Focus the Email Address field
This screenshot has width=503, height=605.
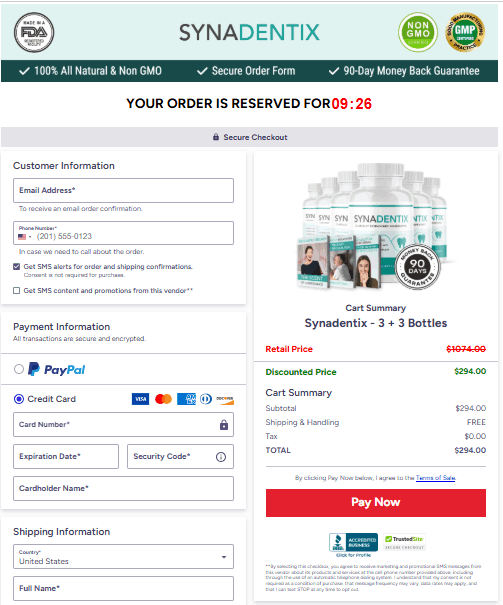pyautogui.click(x=123, y=190)
